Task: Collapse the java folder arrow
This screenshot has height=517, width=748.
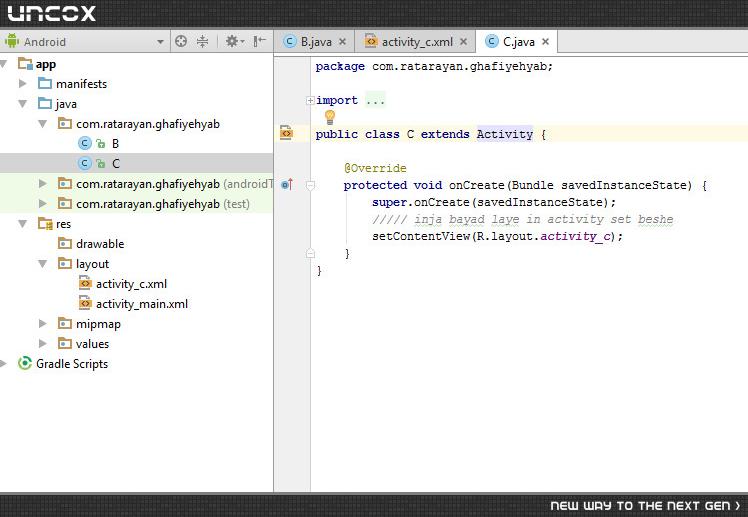Action: point(22,103)
